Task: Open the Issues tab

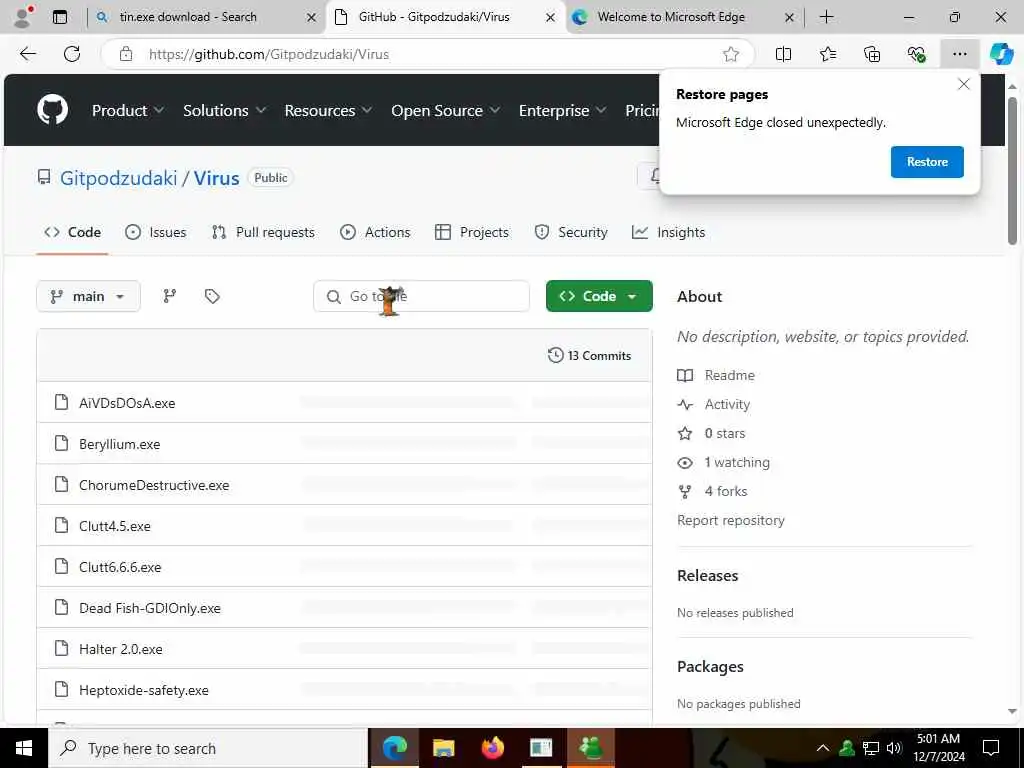Action: click(155, 232)
